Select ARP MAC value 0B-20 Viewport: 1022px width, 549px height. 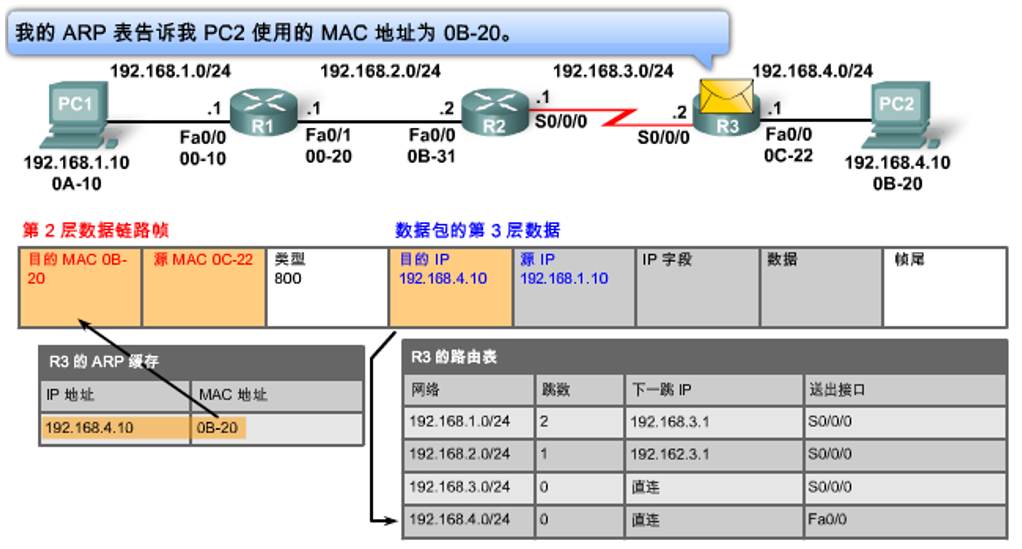pos(218,428)
